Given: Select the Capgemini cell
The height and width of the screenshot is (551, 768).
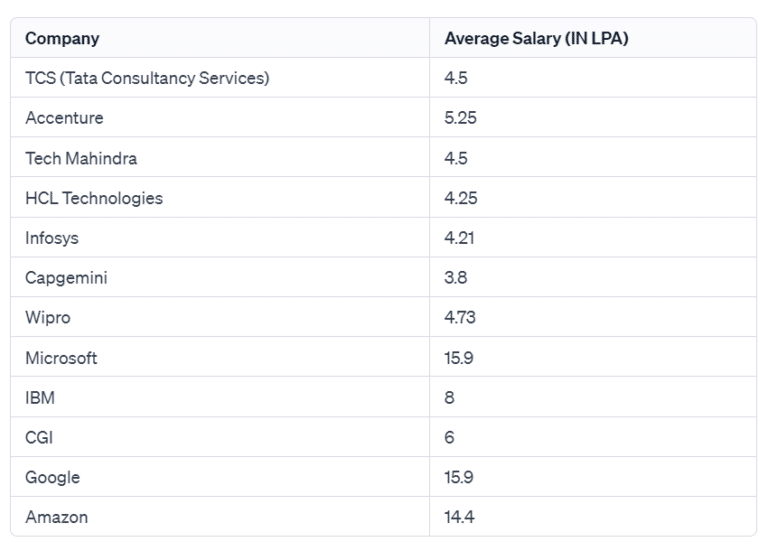Looking at the screenshot, I should click(66, 278).
